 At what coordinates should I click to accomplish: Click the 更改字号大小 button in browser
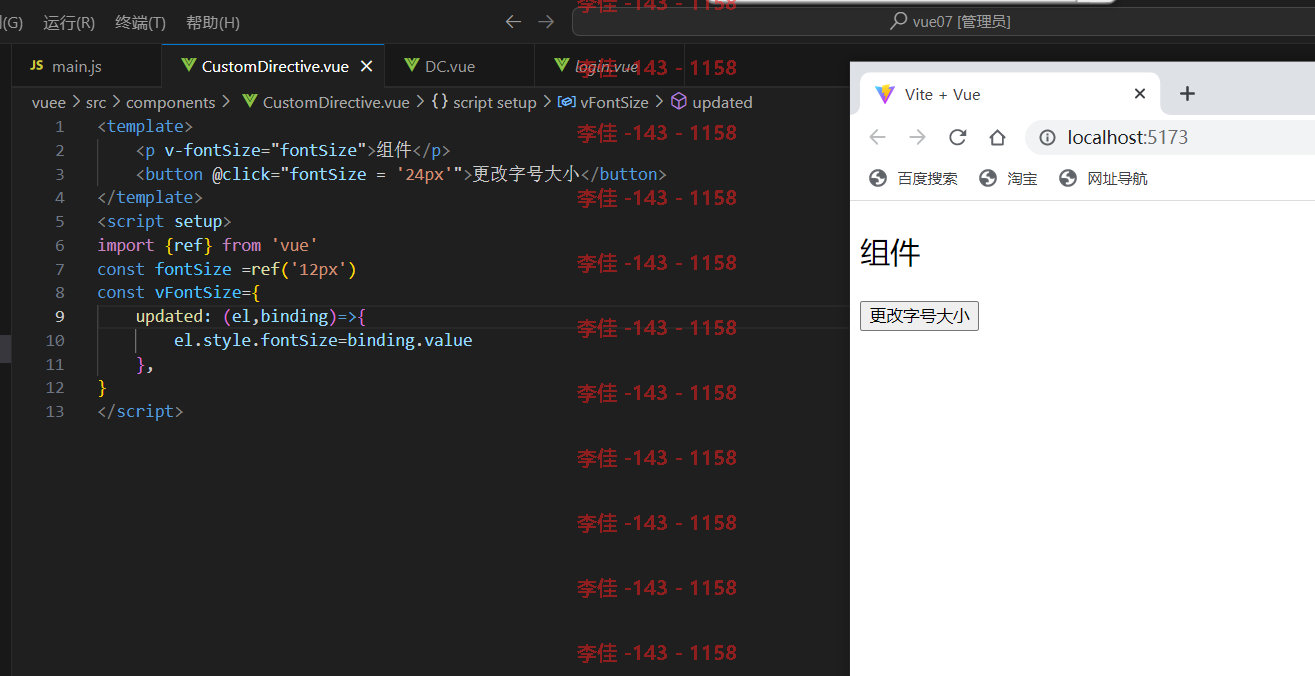pyautogui.click(x=919, y=316)
